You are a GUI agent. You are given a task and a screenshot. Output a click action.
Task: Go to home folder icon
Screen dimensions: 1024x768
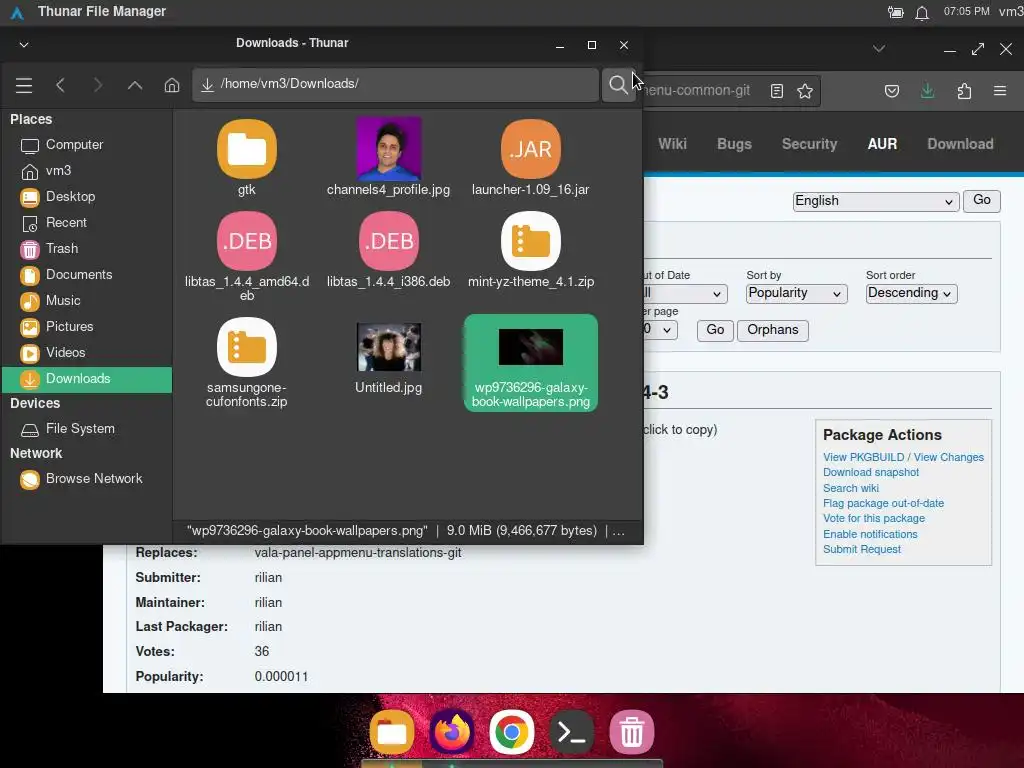(172, 86)
